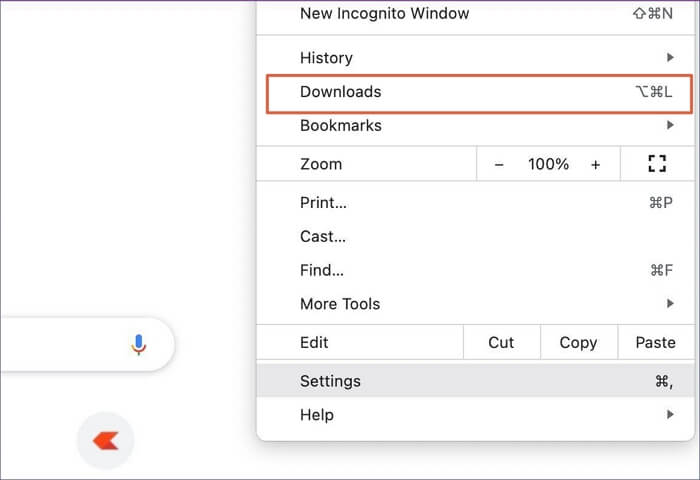The width and height of the screenshot is (700, 480).
Task: Click the Cut button
Action: [x=501, y=342]
